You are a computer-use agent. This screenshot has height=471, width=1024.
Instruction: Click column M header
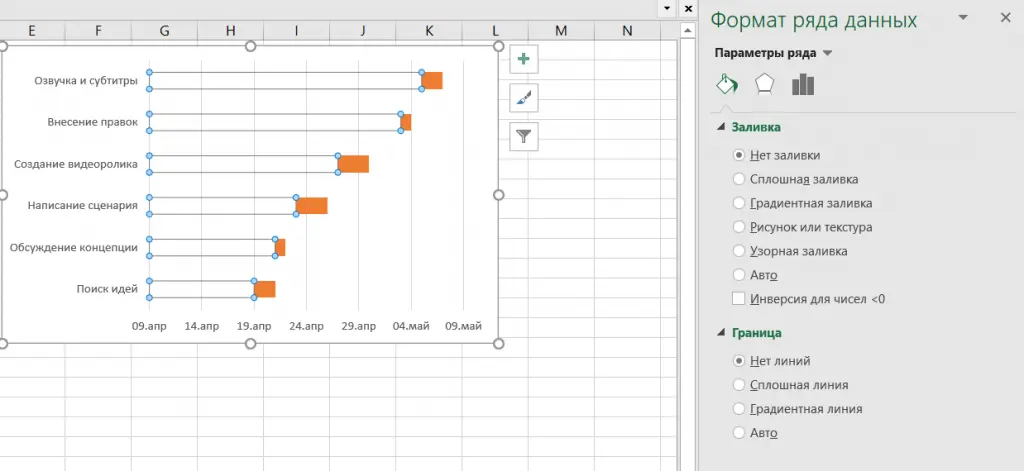pyautogui.click(x=561, y=31)
